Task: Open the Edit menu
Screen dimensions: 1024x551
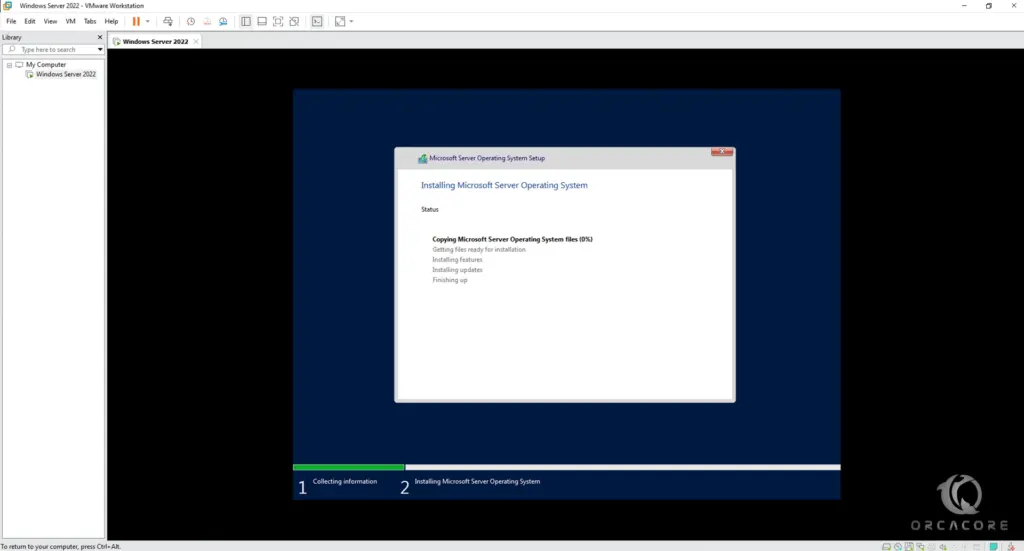Action: [30, 22]
